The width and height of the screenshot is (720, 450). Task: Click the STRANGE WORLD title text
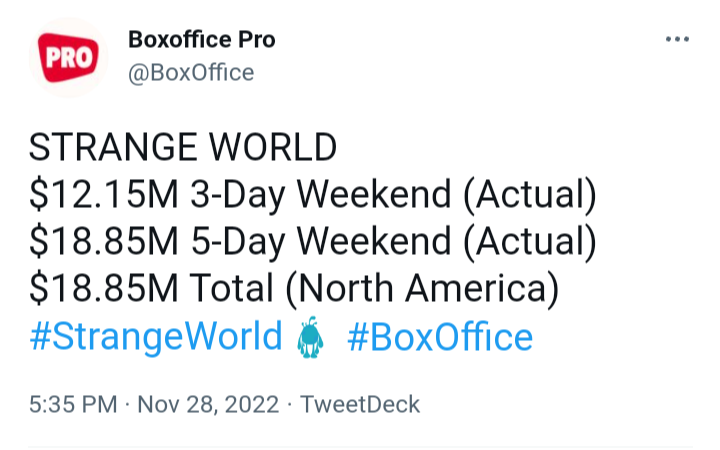183,148
